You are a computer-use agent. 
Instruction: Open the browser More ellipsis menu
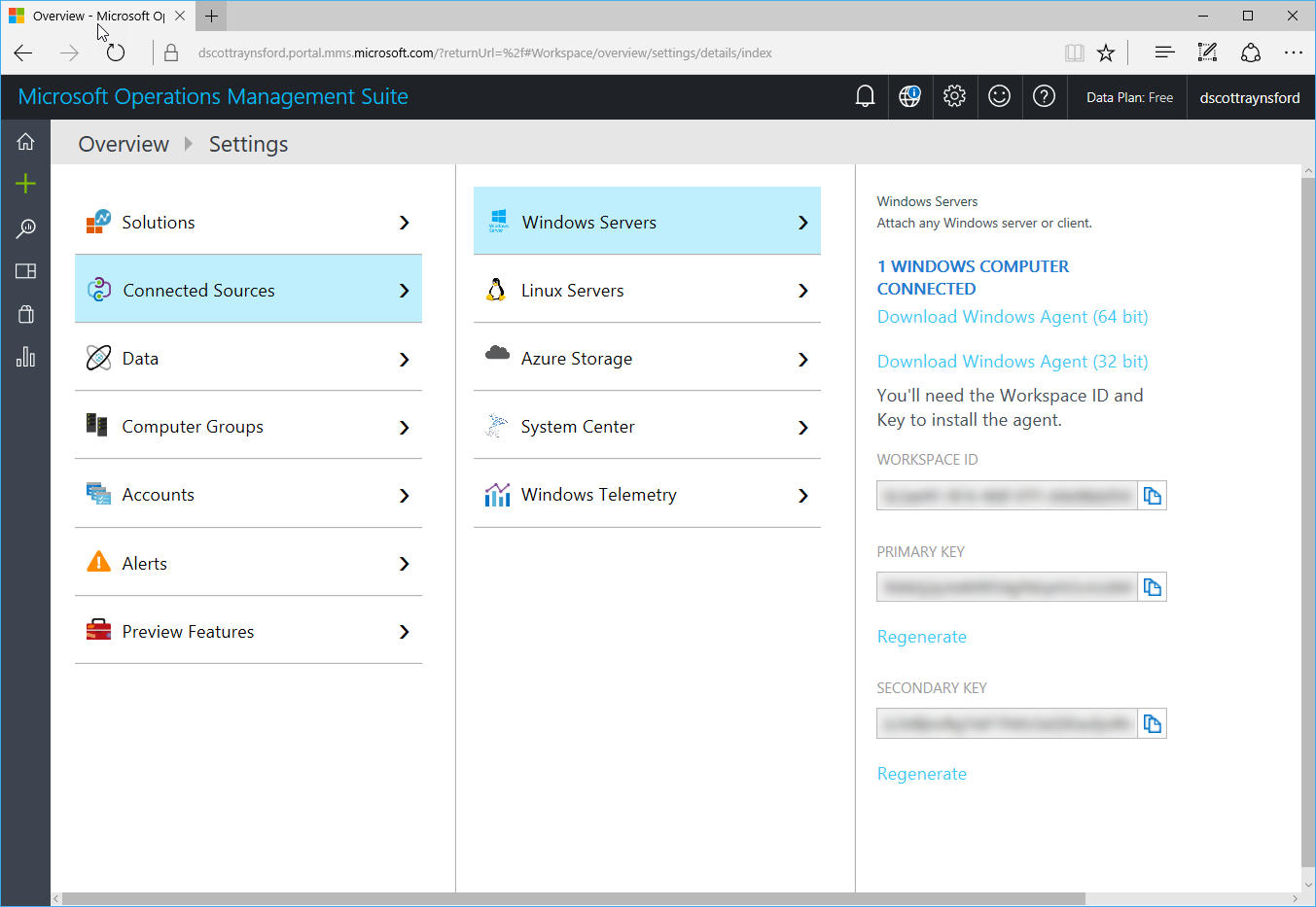pos(1293,52)
